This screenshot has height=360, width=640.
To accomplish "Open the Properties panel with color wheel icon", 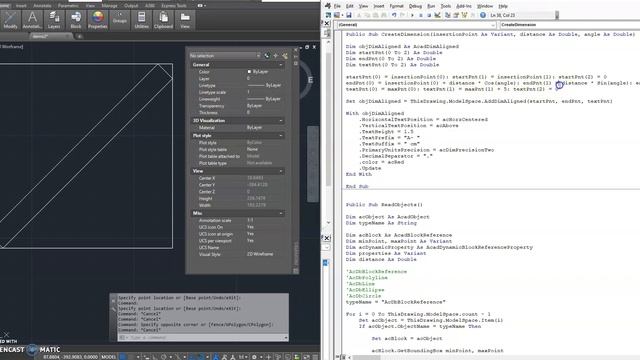I will pos(98,20).
